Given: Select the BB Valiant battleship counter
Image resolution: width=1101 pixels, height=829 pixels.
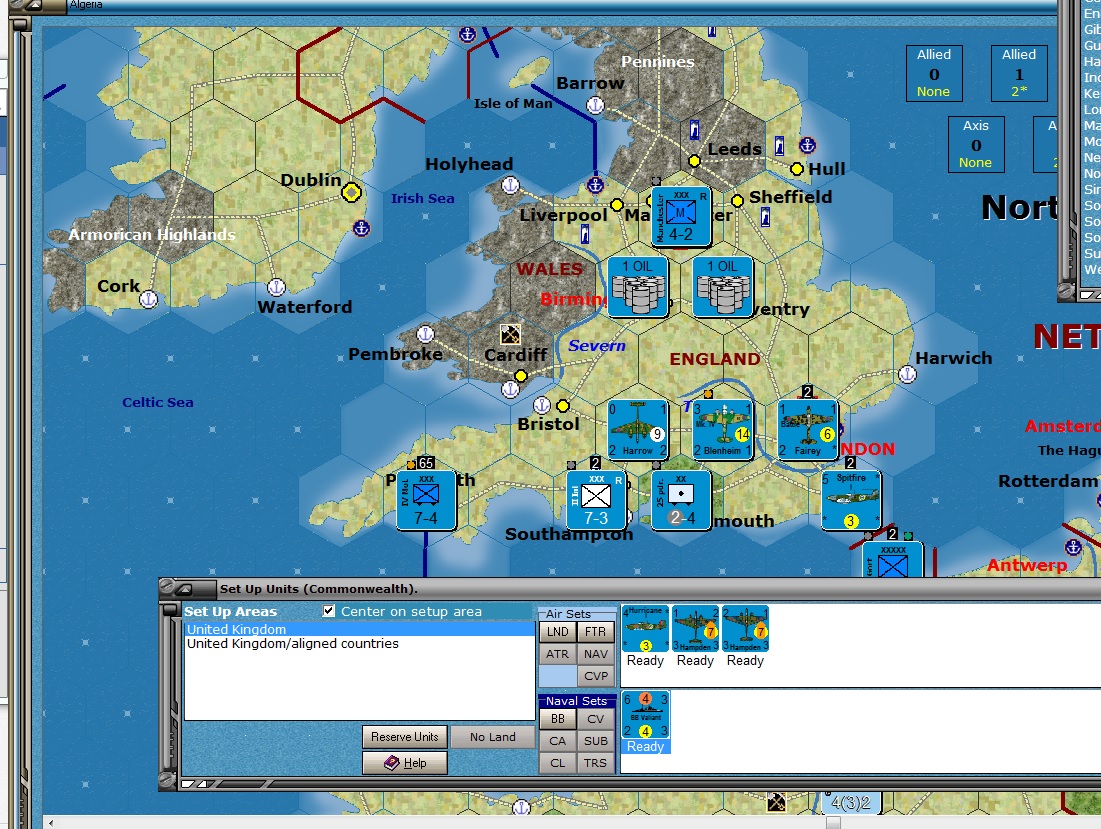Looking at the screenshot, I should tap(645, 715).
